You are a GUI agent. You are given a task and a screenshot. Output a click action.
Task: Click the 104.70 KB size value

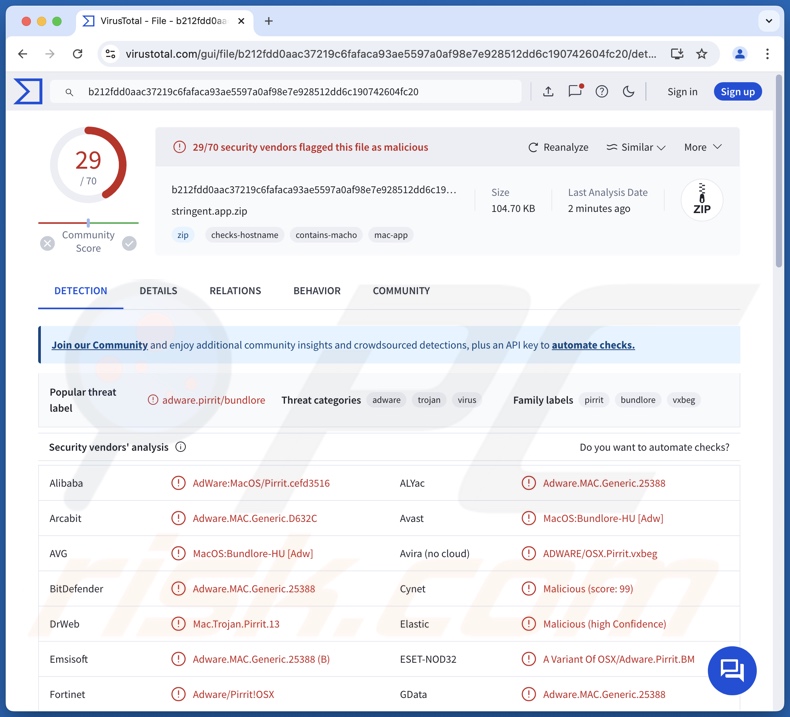[x=513, y=209]
